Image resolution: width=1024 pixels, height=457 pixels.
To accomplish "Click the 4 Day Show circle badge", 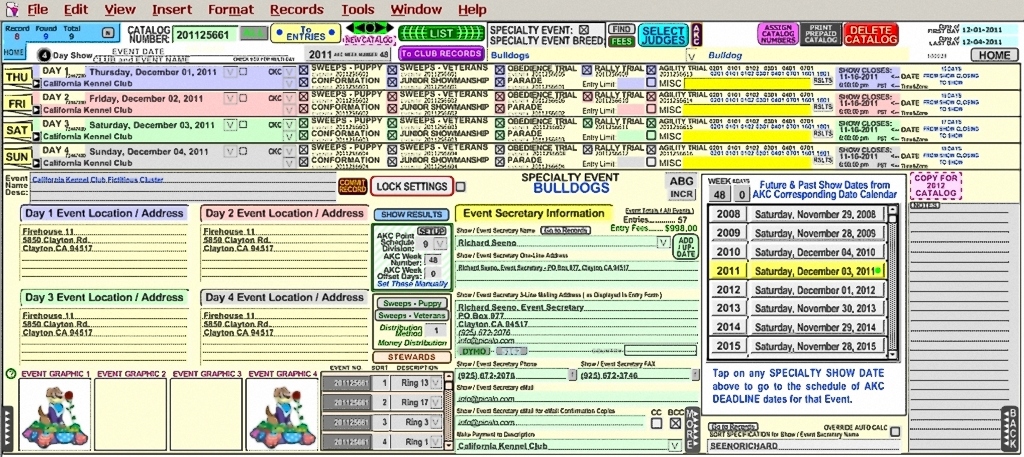I will [44, 55].
